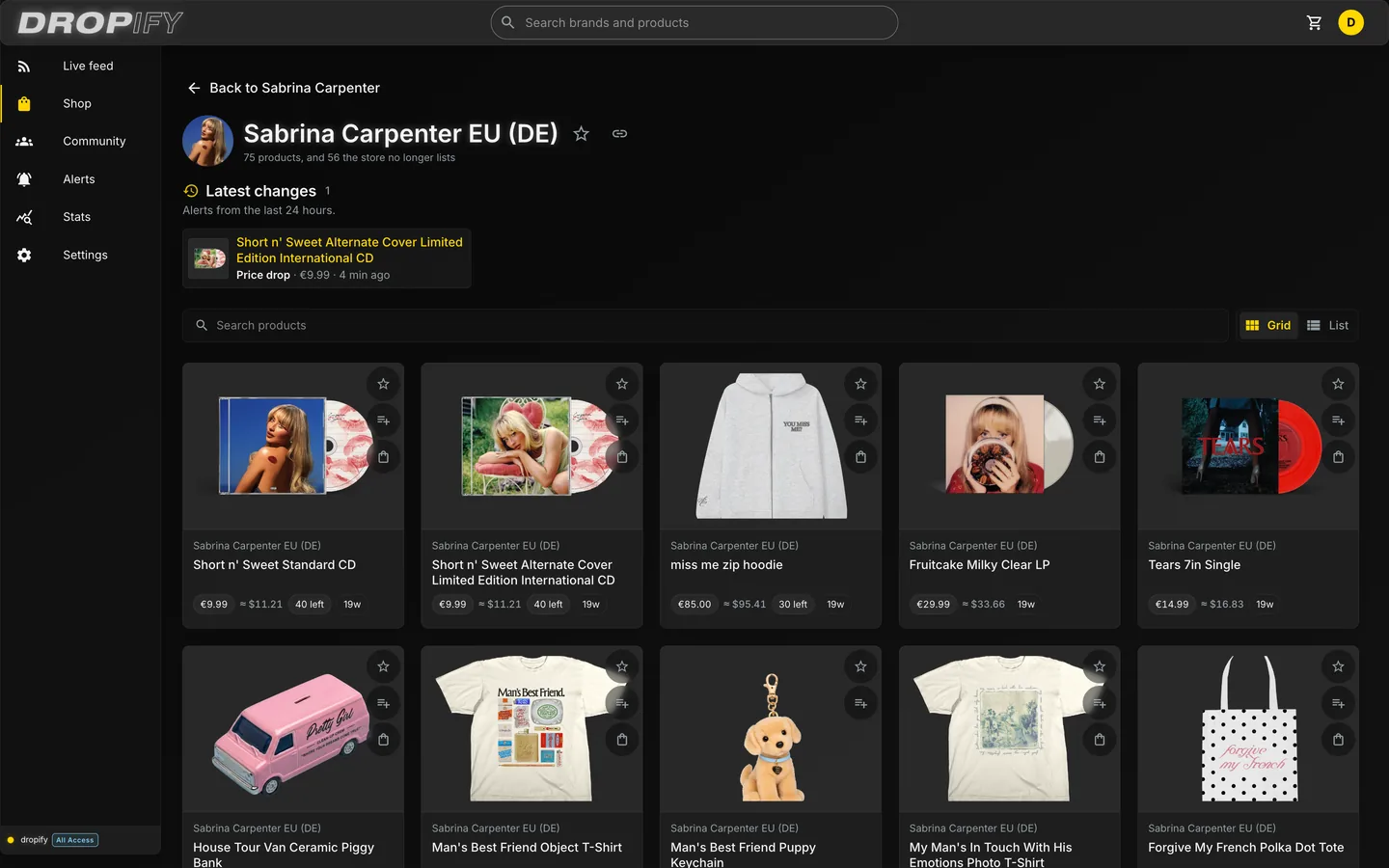Go to Shop in sidebar

pyautogui.click(x=80, y=103)
